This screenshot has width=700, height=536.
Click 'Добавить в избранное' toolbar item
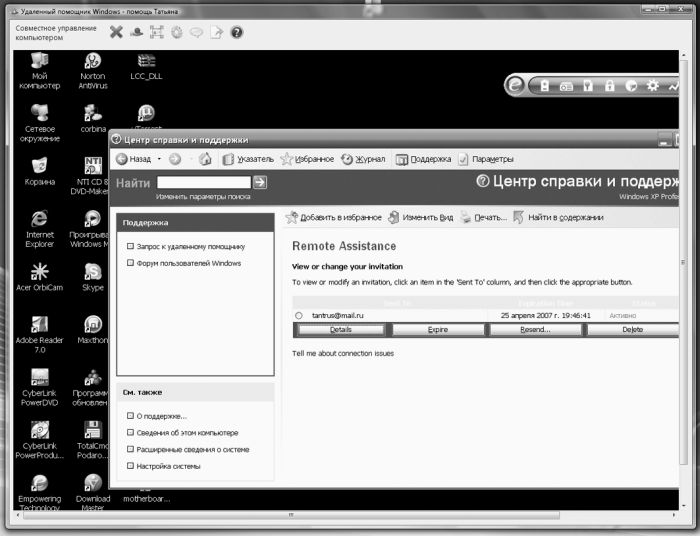tap(333, 217)
